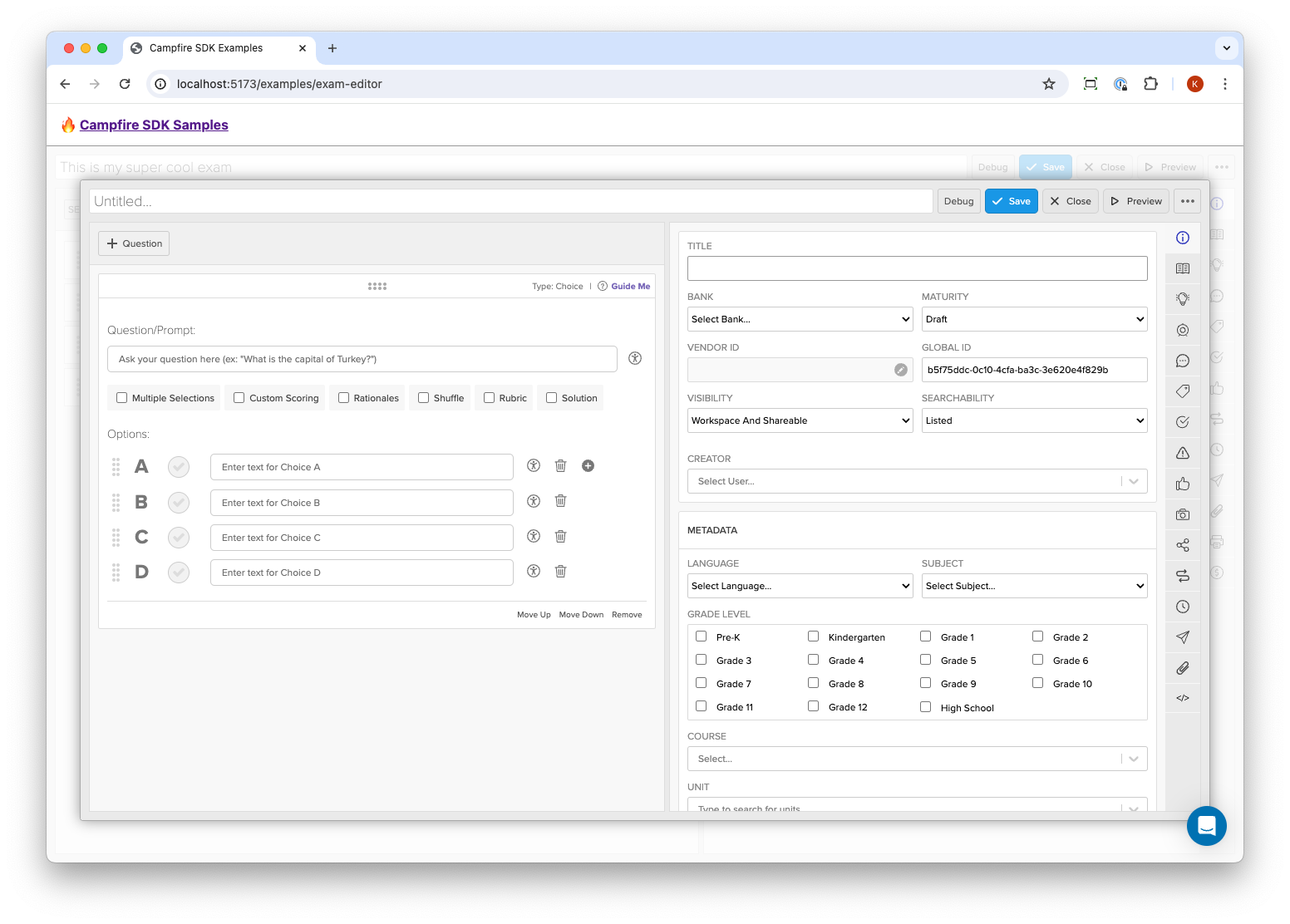Image resolution: width=1290 pixels, height=924 pixels.
Task: Open the clock history icon in sidebar
Action: click(1183, 607)
